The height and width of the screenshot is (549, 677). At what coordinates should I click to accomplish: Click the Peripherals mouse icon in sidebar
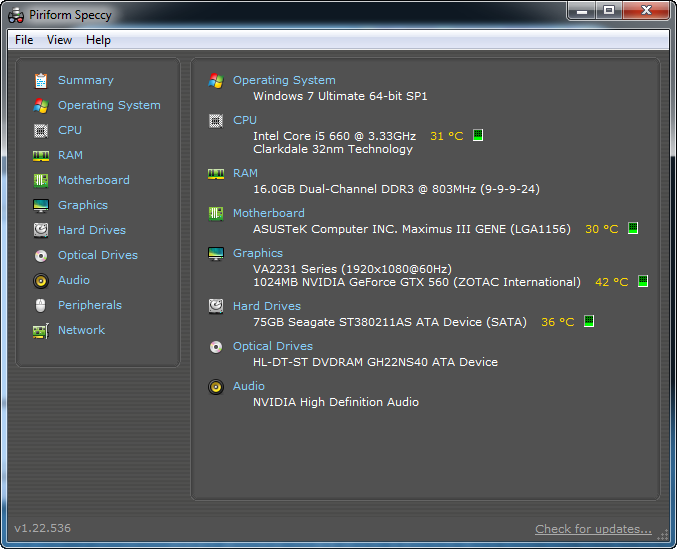point(41,306)
